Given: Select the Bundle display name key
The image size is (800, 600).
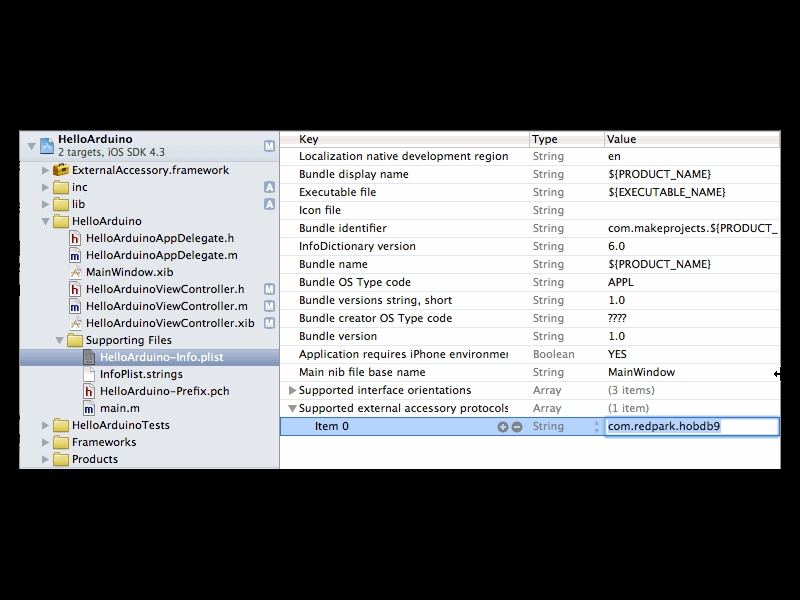Looking at the screenshot, I should 354,174.
